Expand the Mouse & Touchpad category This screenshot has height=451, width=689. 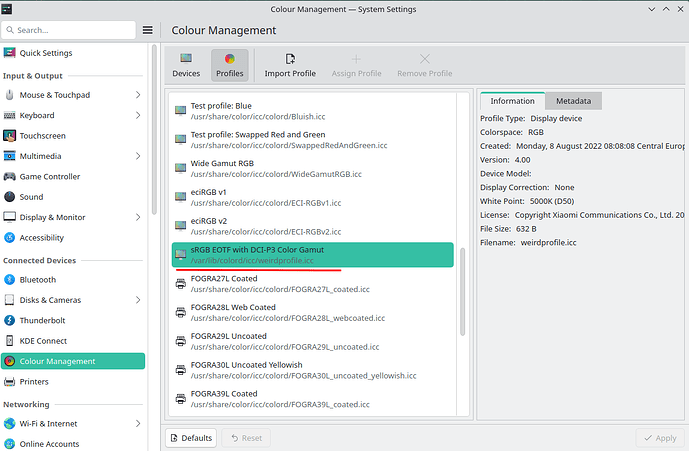coord(138,95)
